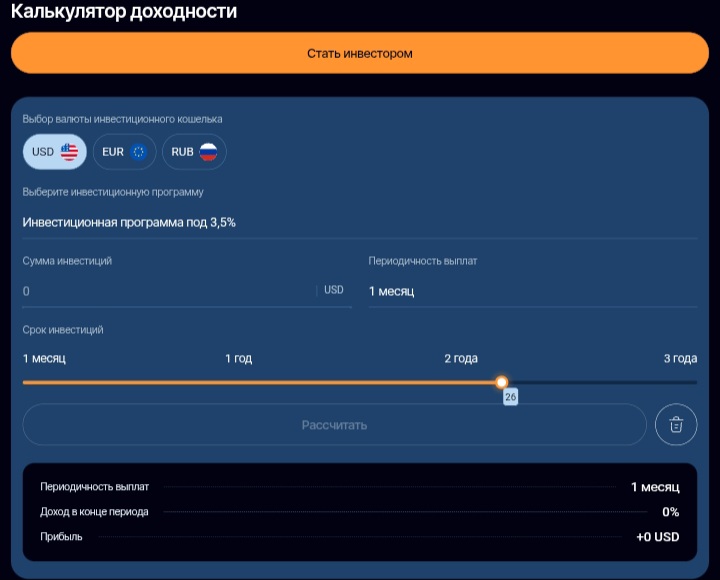Screen dimensions: 720x580
Task: Open the investment program 3,5% dropdown
Action: 360,222
